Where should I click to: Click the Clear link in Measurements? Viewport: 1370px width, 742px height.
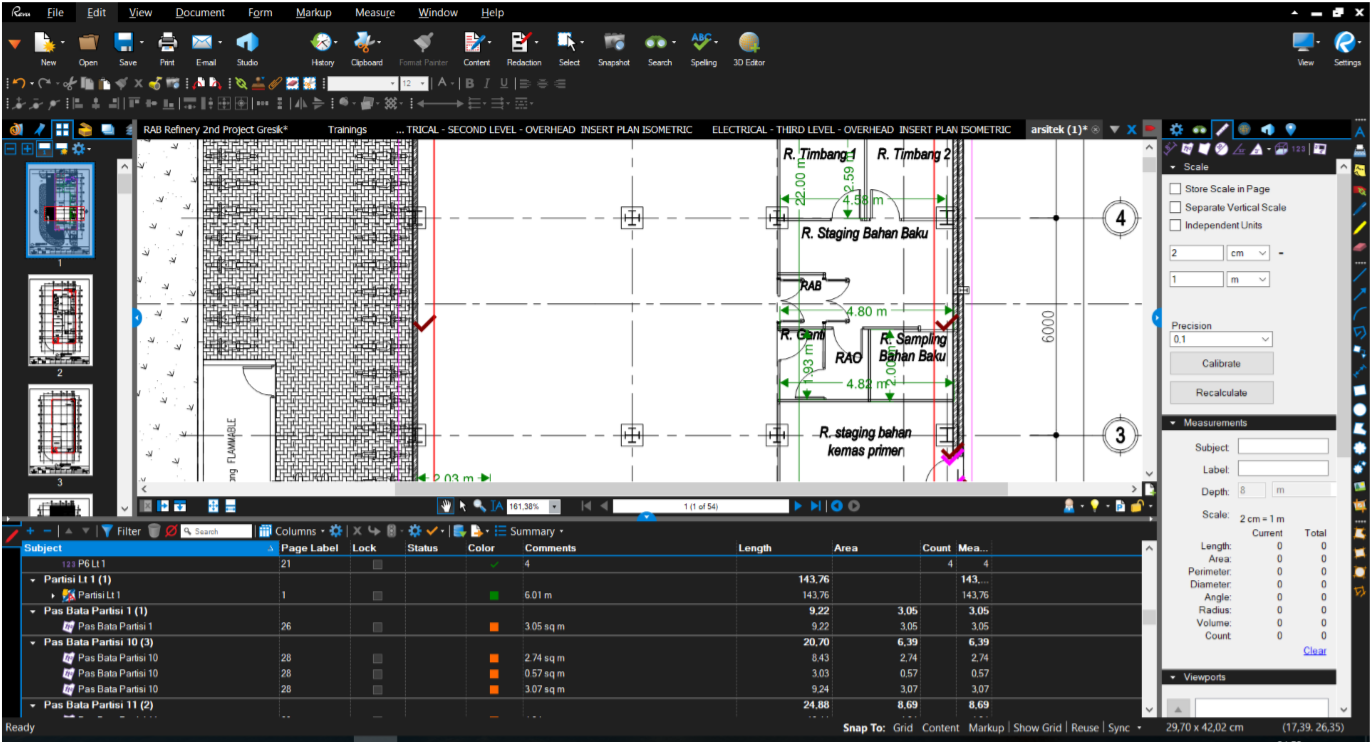click(x=1315, y=651)
